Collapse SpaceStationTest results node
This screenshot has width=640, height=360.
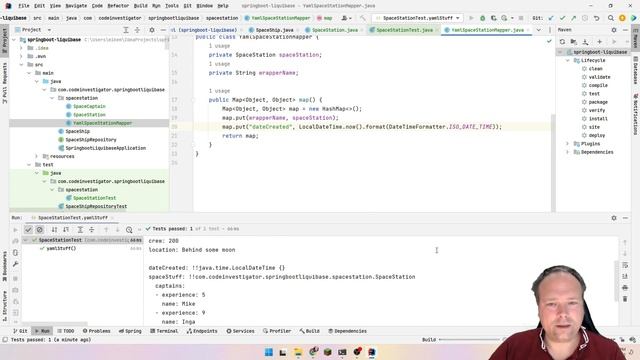(26, 240)
